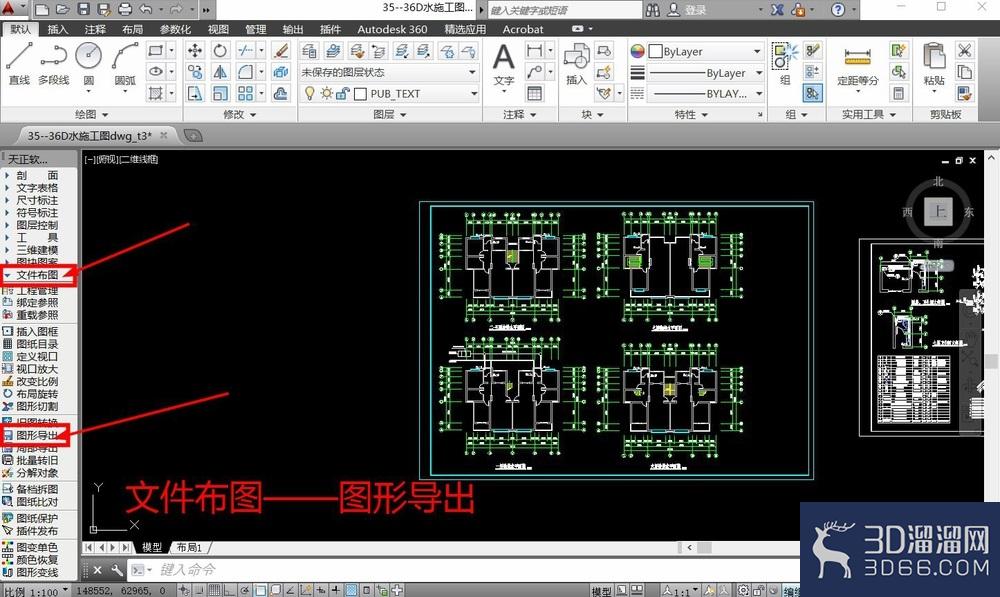Switch to the 视图 ribbon tab

pyautogui.click(x=218, y=29)
